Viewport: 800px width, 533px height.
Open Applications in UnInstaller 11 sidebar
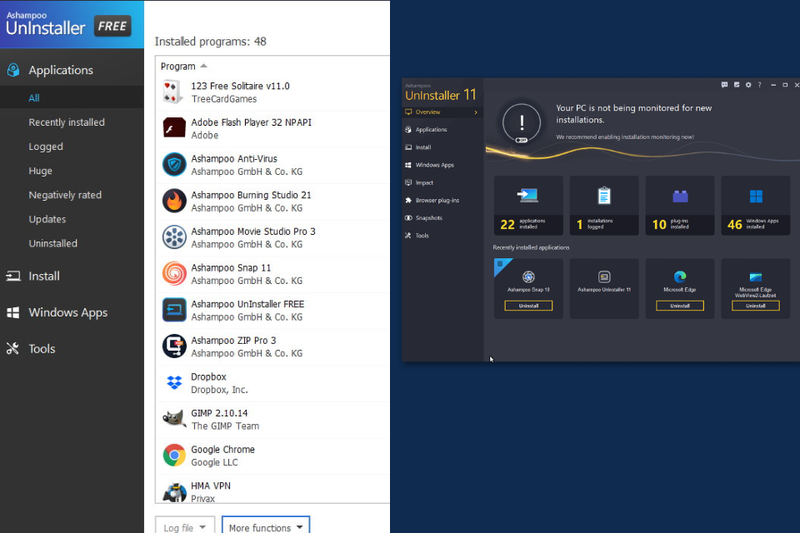click(431, 130)
